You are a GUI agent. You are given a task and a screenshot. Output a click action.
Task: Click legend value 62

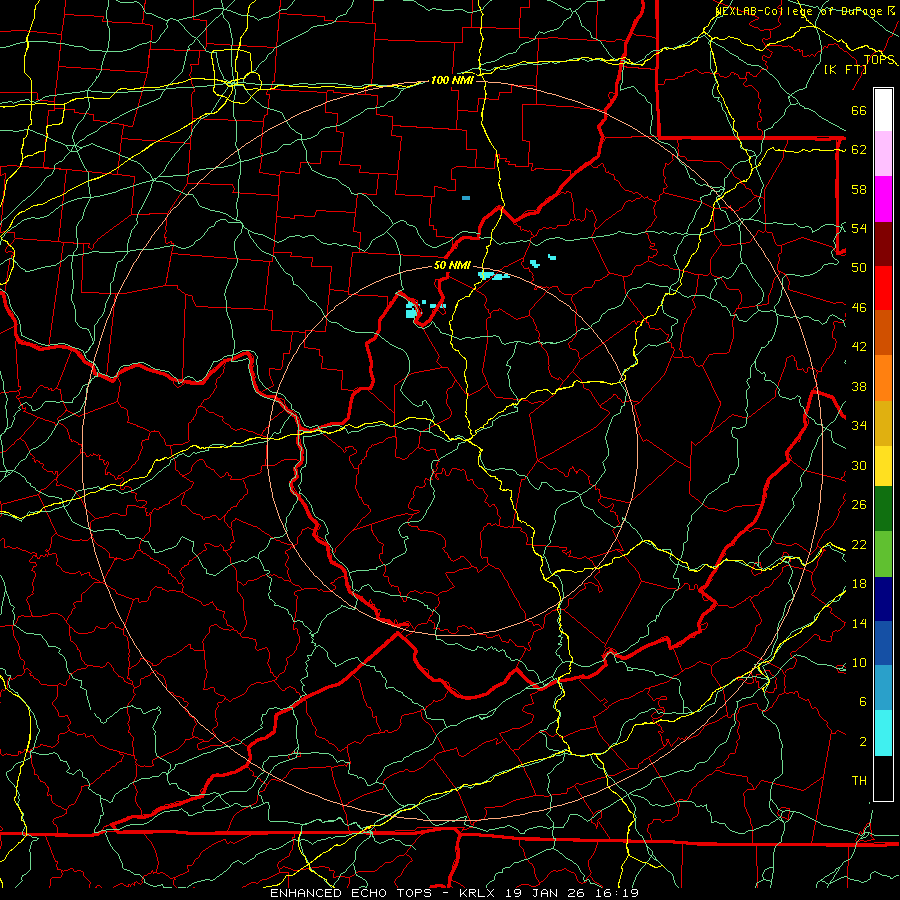point(859,150)
